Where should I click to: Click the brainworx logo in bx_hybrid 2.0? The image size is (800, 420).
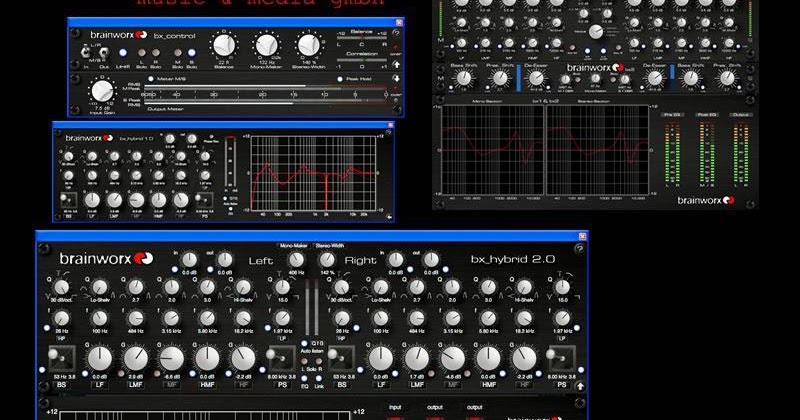point(106,259)
